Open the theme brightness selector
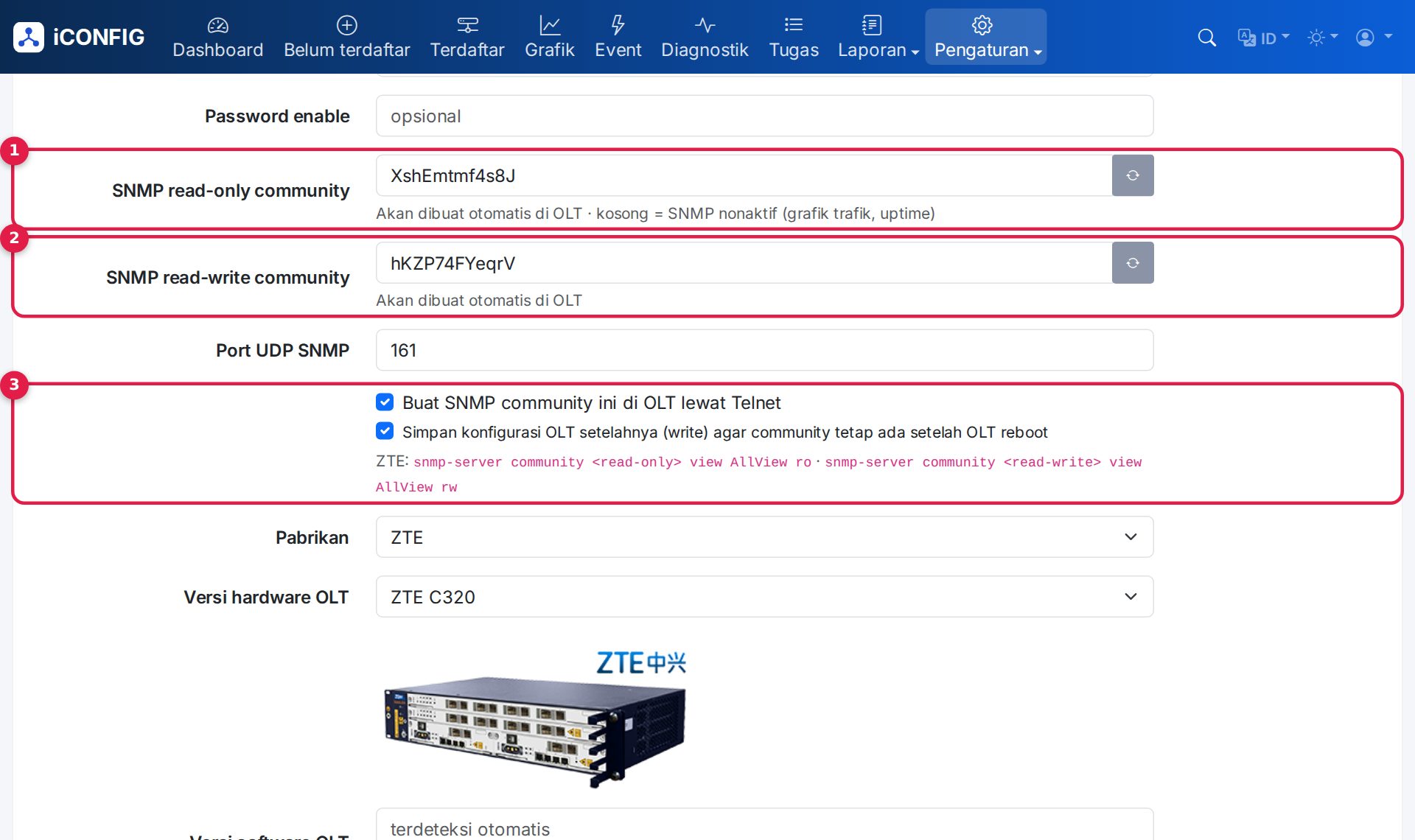The width and height of the screenshot is (1415, 840). tap(1322, 38)
